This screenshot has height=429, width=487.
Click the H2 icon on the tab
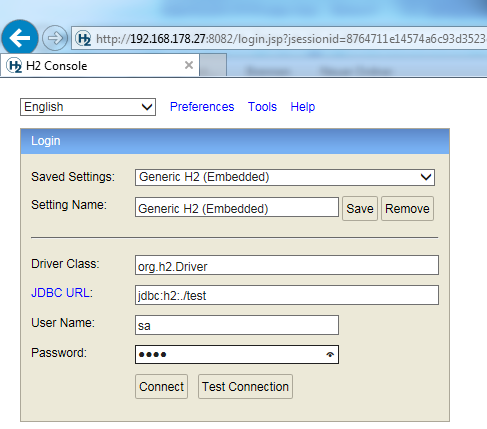click(x=14, y=65)
